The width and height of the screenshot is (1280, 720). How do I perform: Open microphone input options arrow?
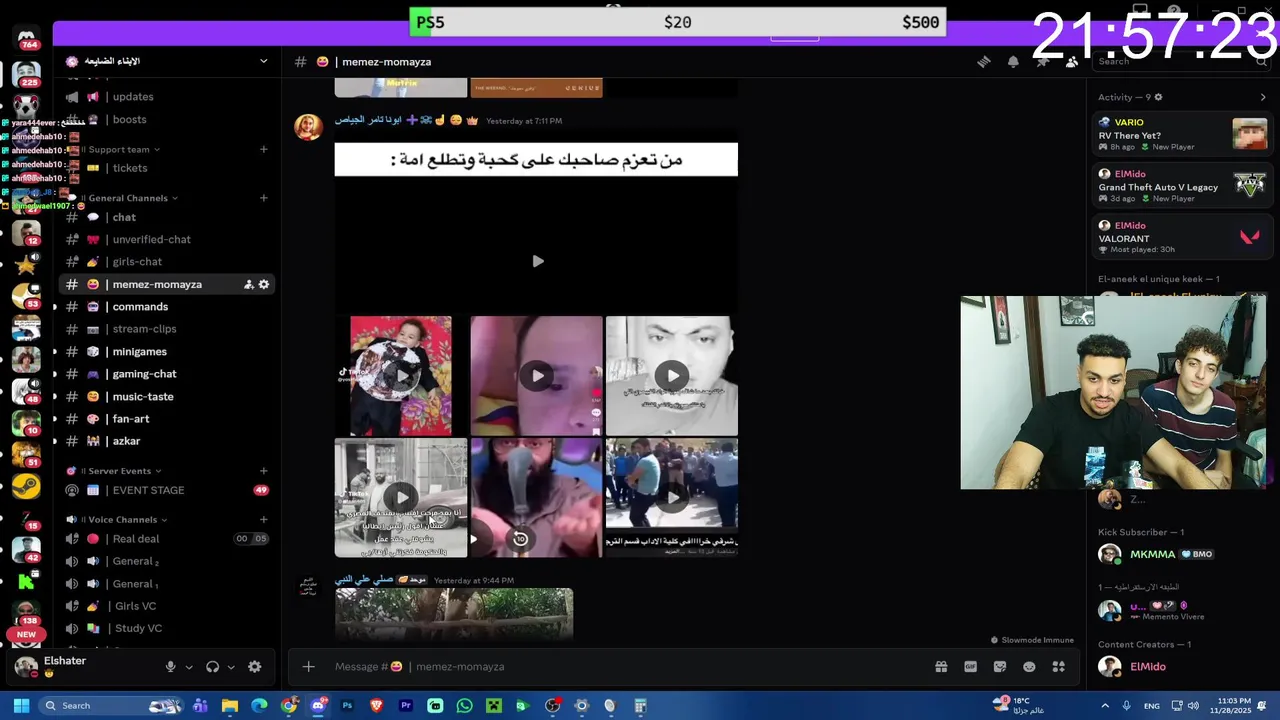tap(189, 667)
